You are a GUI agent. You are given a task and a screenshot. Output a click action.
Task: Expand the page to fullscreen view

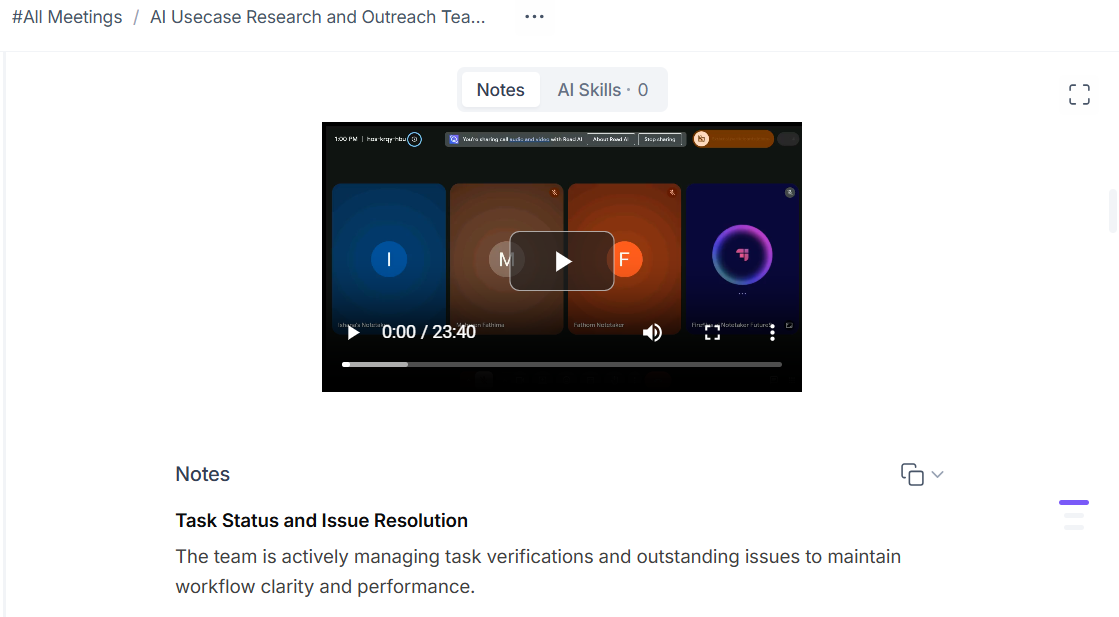coord(1079,94)
